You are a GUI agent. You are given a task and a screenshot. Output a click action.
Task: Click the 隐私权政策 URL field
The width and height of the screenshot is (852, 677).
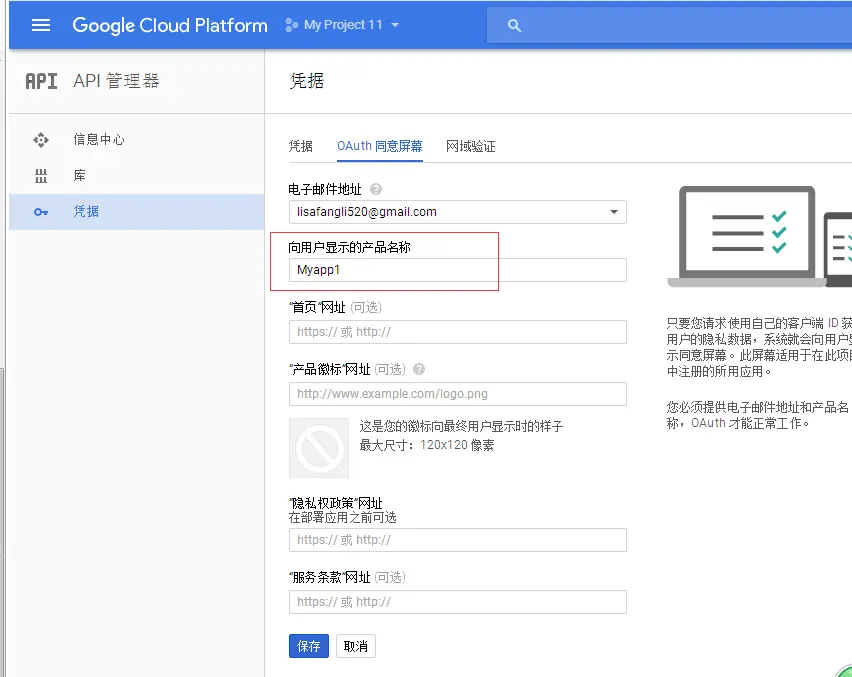pos(458,540)
